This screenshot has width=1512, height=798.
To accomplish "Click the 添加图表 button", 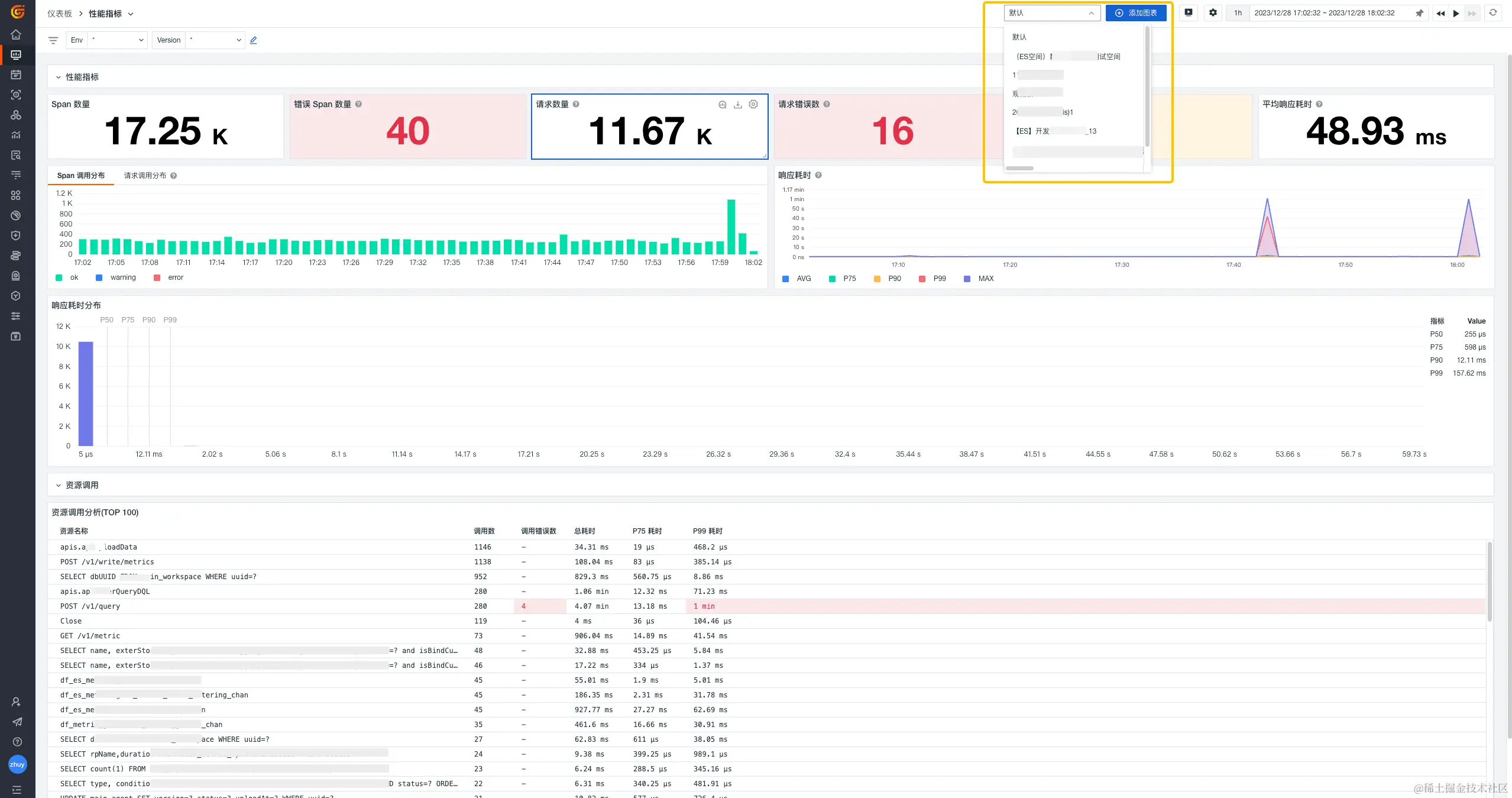I will tap(1135, 13).
